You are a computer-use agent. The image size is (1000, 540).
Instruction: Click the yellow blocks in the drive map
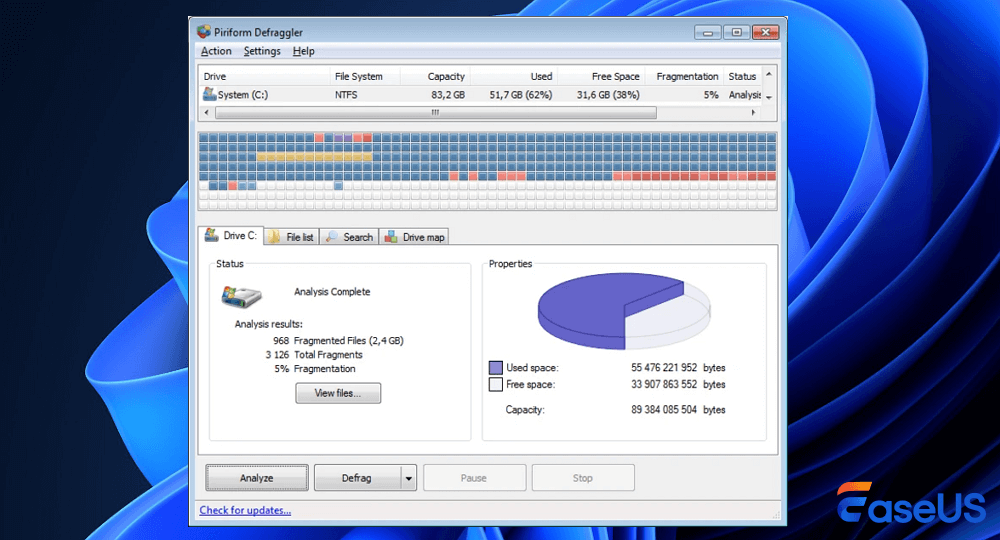coord(314,157)
